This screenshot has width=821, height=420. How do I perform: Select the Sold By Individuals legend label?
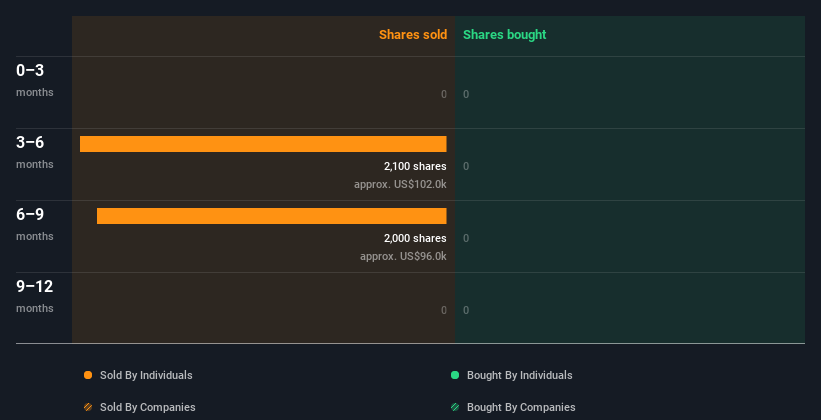146,375
